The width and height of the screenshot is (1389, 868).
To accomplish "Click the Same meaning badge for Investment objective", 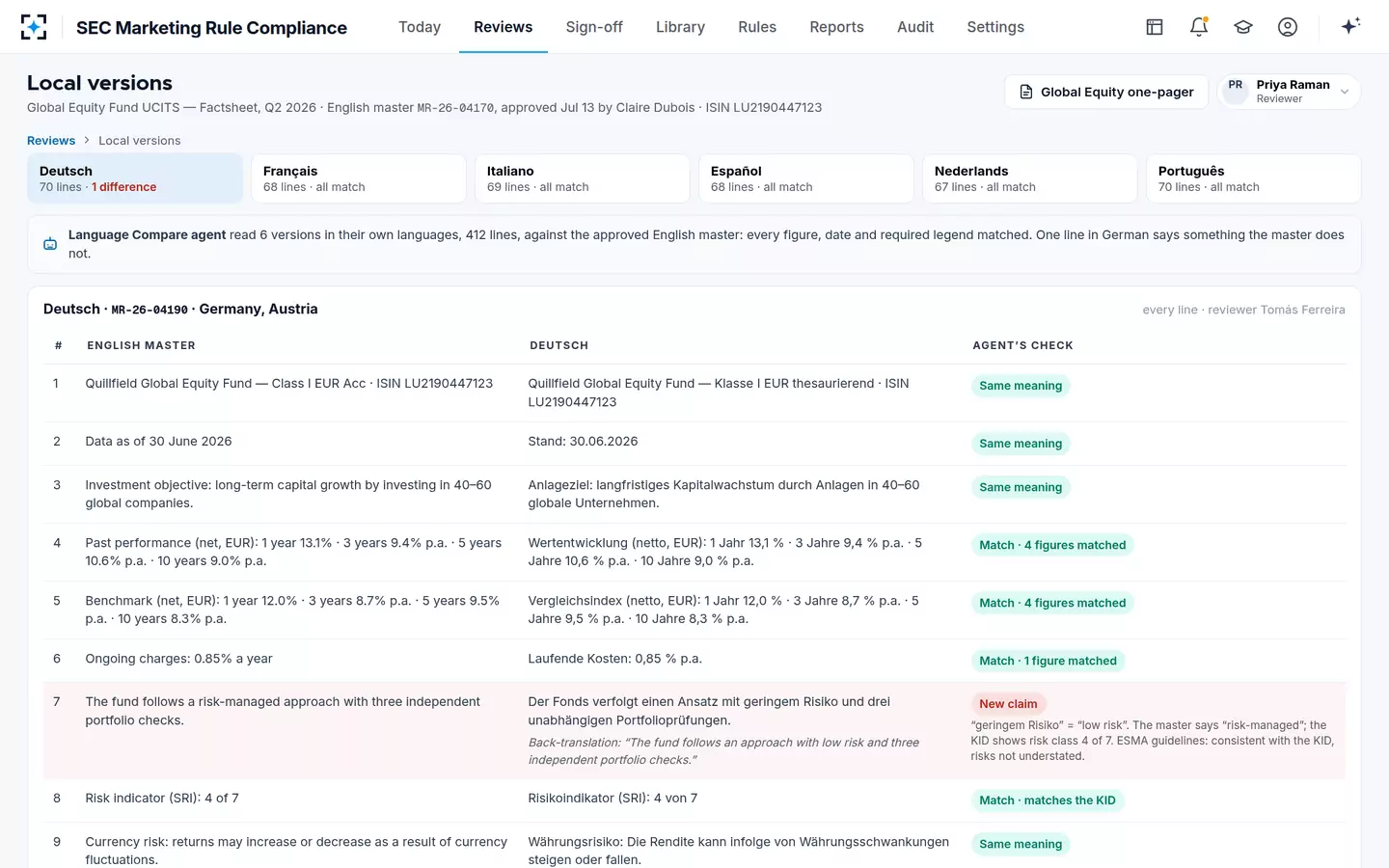I will coord(1021,487).
